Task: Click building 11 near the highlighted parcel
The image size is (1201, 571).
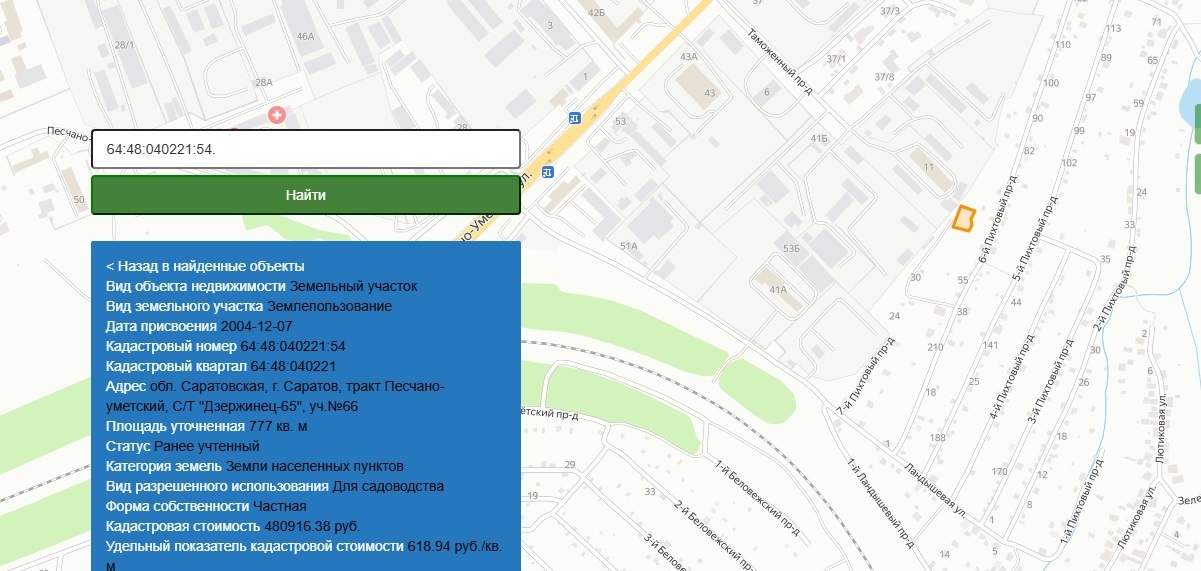Action: point(927,167)
